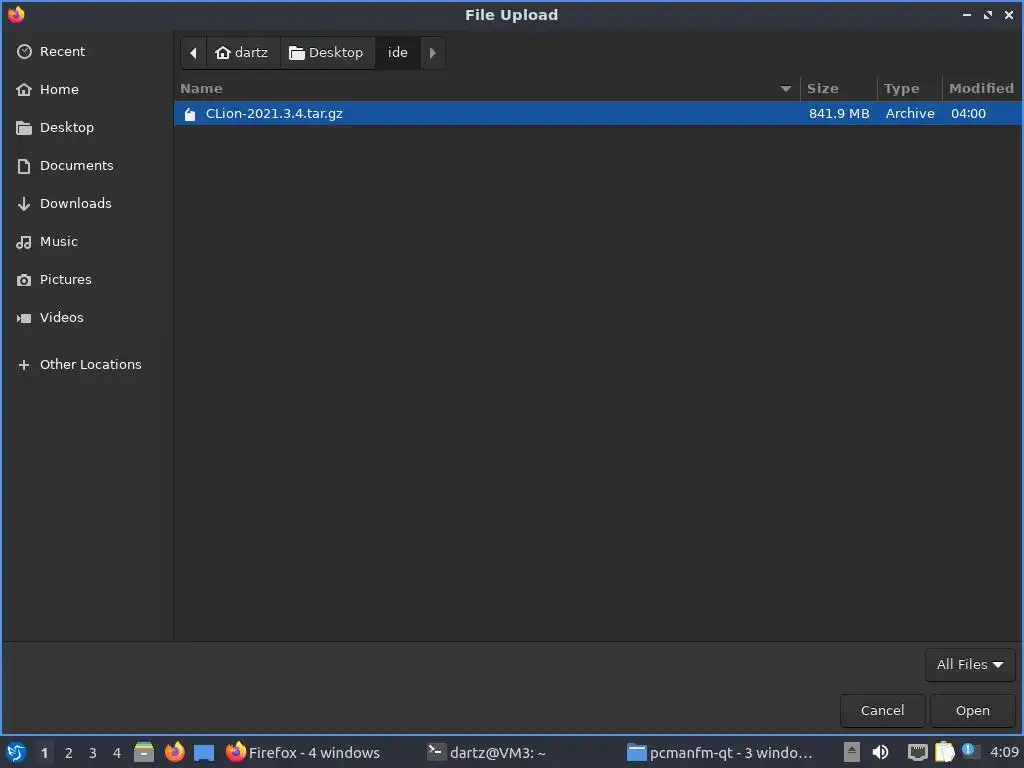This screenshot has height=768, width=1024.
Task: Close the File Upload dialog
Action: pyautogui.click(x=1008, y=15)
